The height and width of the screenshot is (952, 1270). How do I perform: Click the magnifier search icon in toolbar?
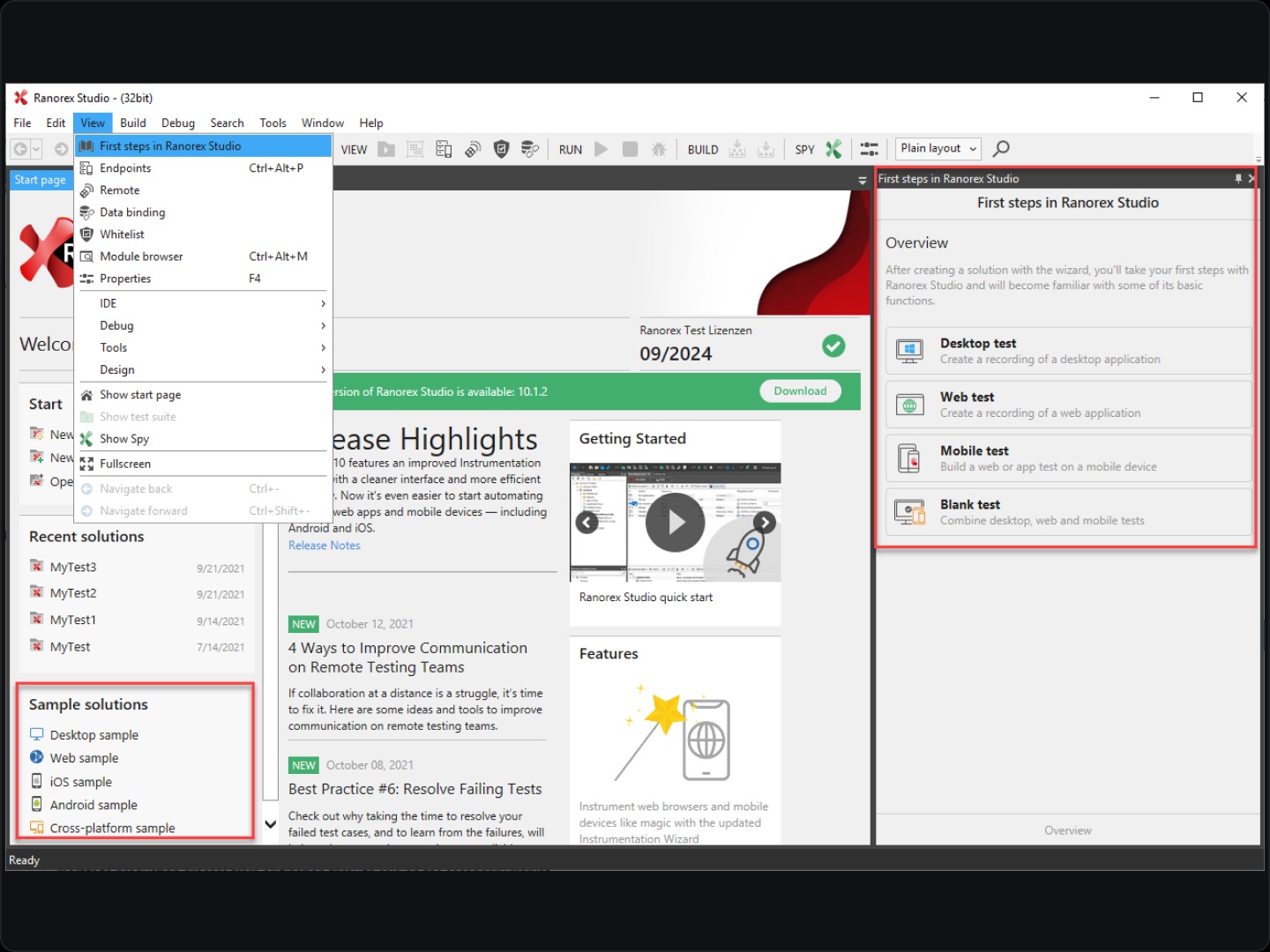point(1001,149)
